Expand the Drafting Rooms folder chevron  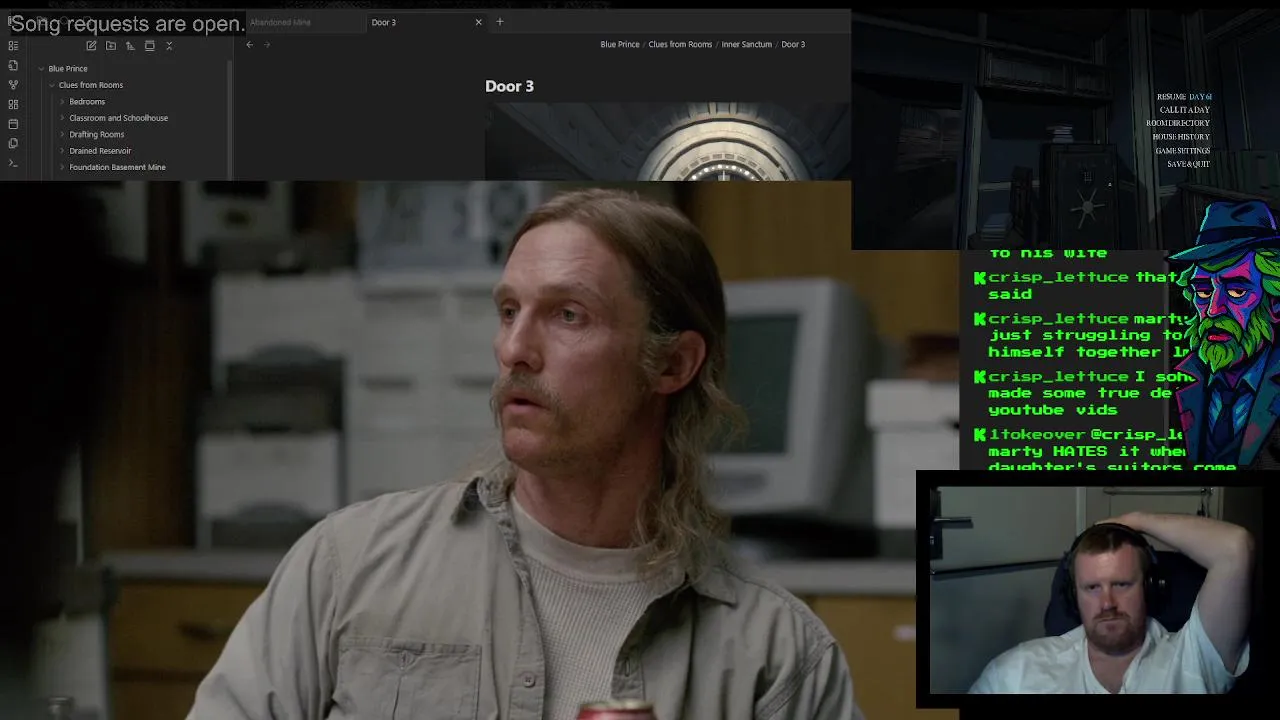(62, 134)
